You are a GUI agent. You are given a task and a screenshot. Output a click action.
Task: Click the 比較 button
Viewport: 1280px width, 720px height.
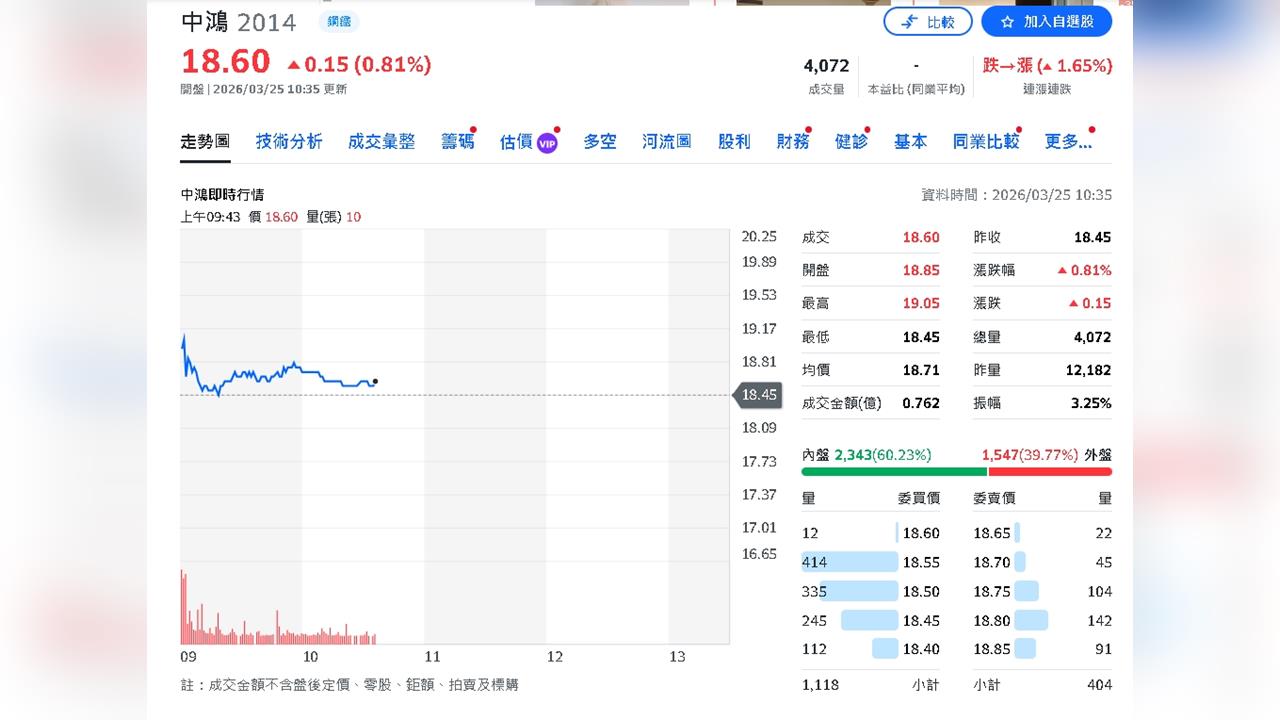(928, 21)
